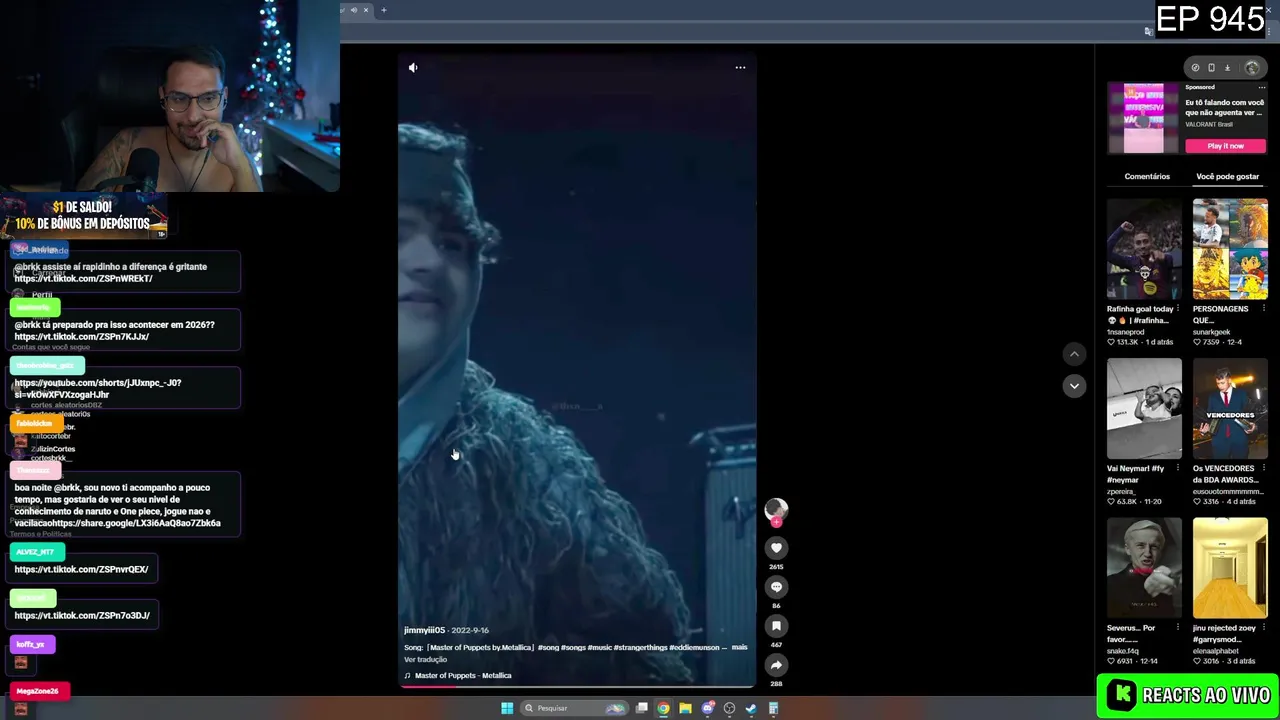Open the TikTok coins icon
Viewport: 1280px width, 720px height.
(x=1195, y=68)
